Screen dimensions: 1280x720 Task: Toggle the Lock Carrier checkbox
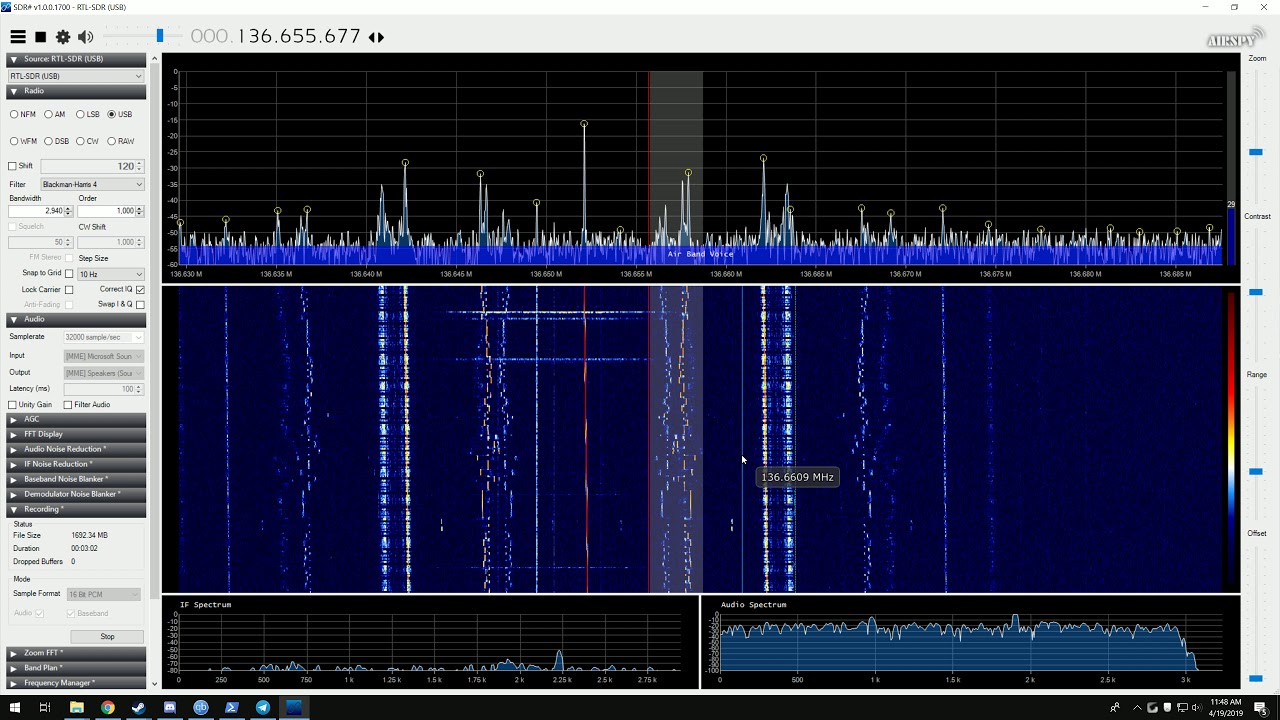pyautogui.click(x=69, y=290)
